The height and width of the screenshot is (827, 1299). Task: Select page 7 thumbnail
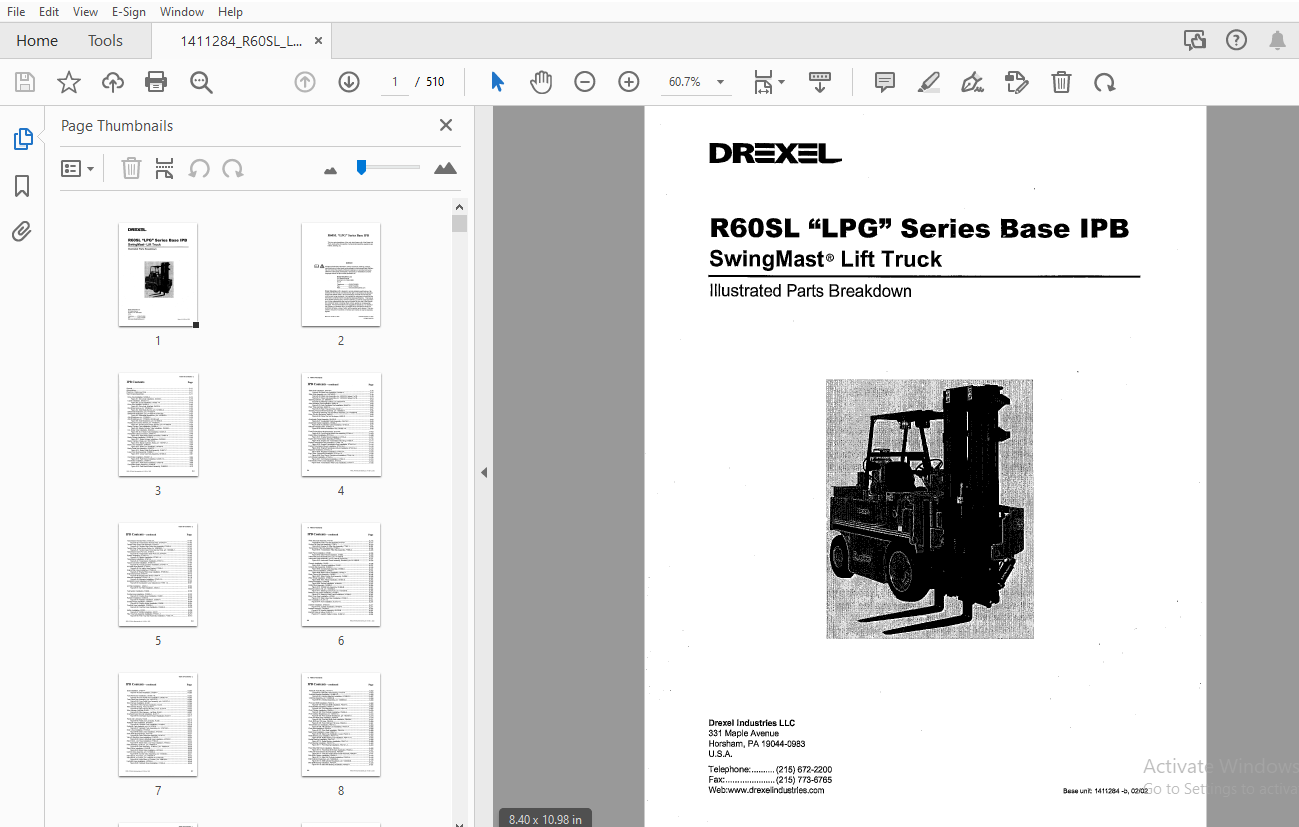158,725
